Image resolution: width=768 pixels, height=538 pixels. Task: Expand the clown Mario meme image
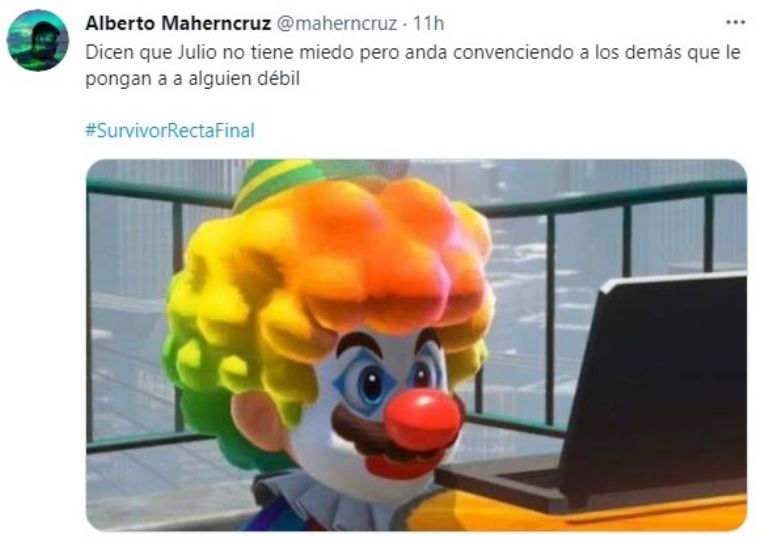coord(416,345)
